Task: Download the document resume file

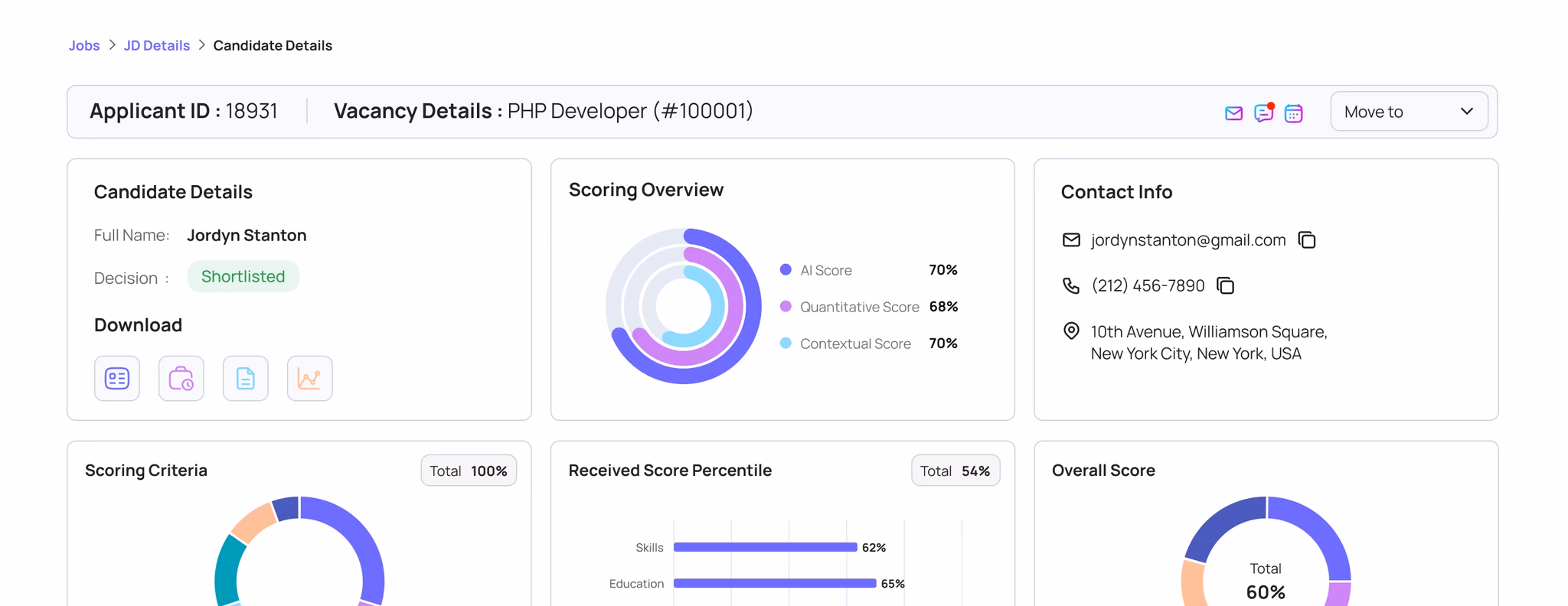Action: click(x=246, y=378)
